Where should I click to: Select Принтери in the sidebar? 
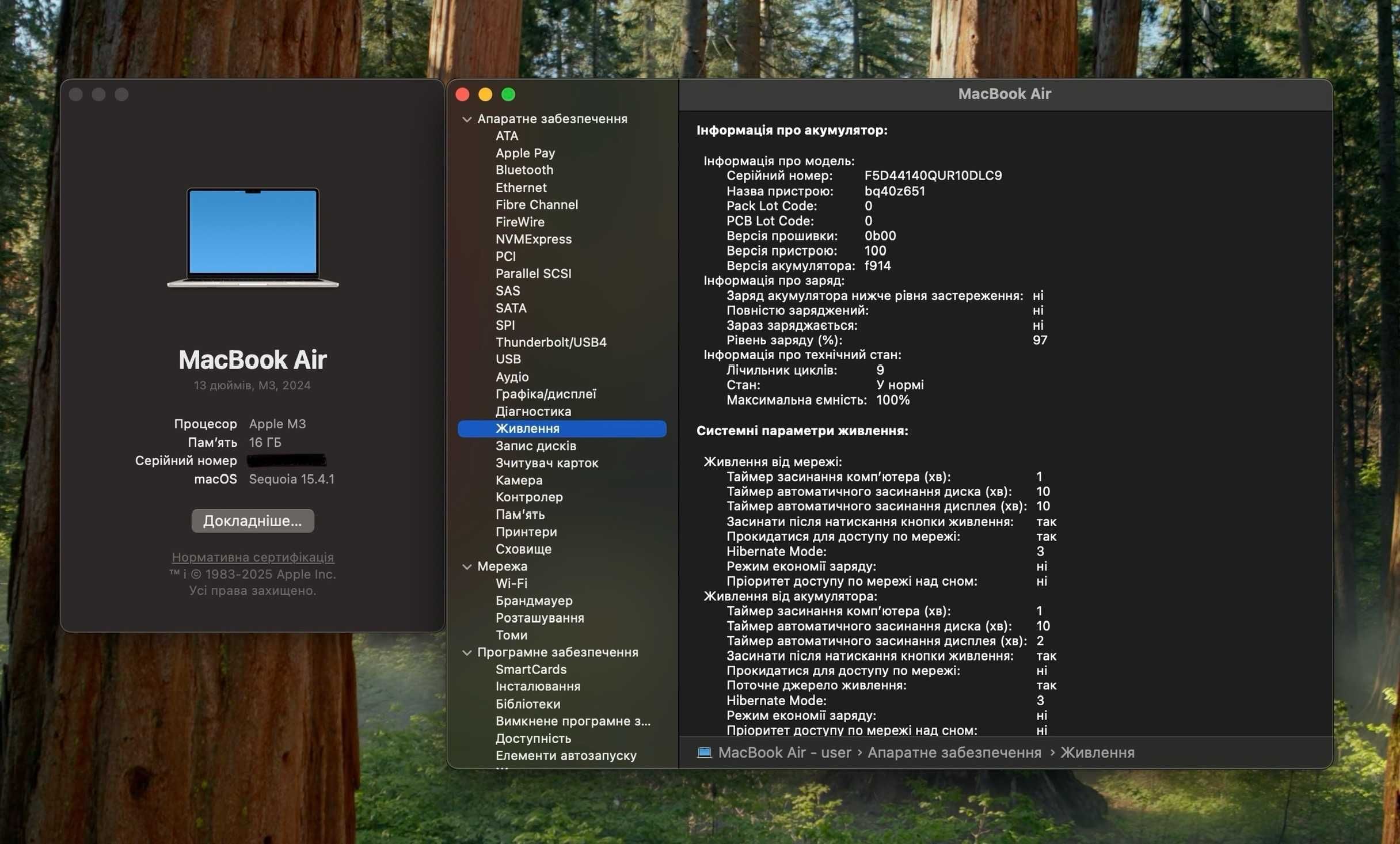(x=526, y=531)
